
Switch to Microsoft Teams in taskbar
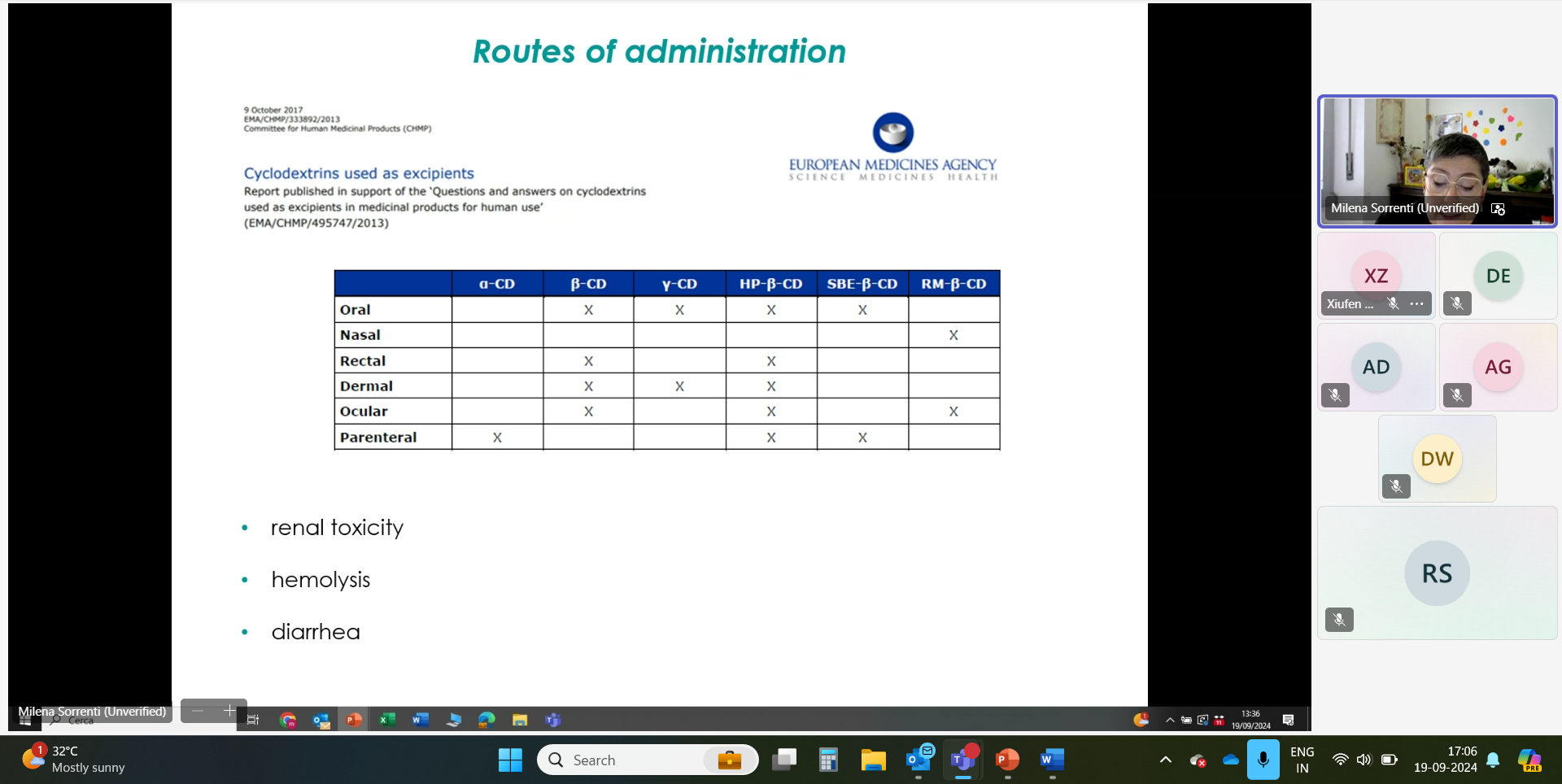pyautogui.click(x=963, y=760)
